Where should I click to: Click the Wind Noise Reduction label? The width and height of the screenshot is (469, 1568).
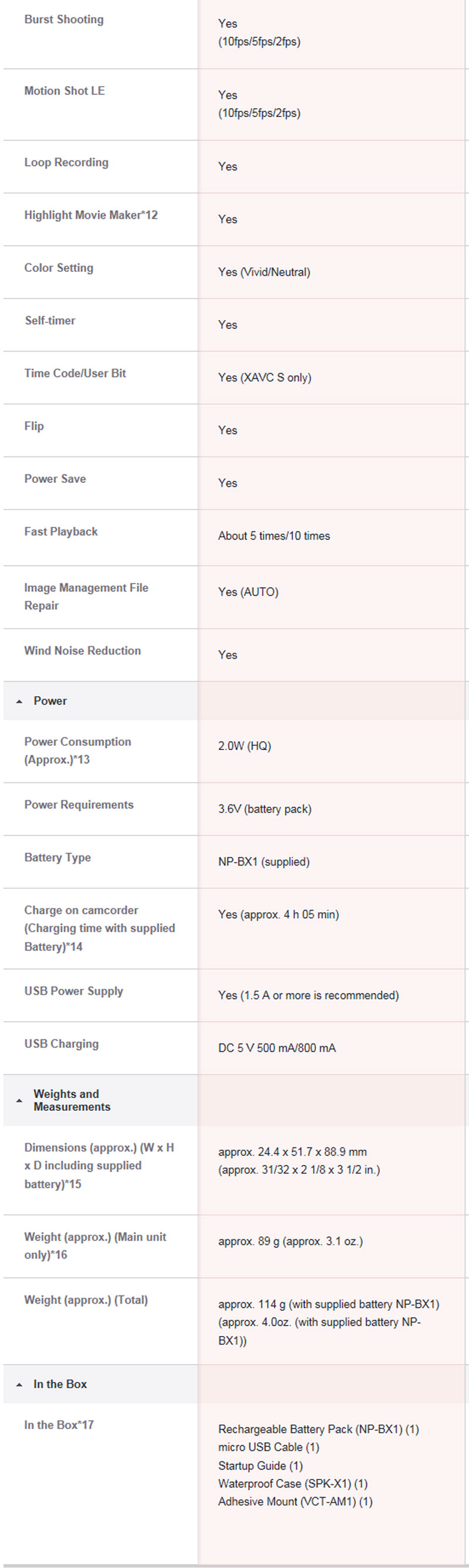82,650
